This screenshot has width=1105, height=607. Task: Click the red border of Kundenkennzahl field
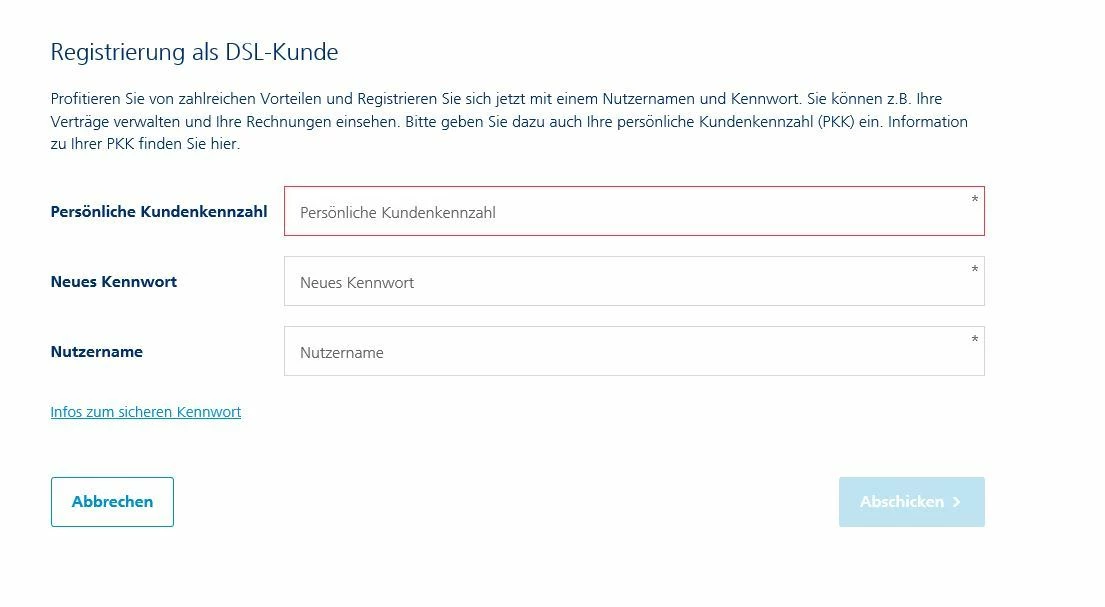(634, 187)
